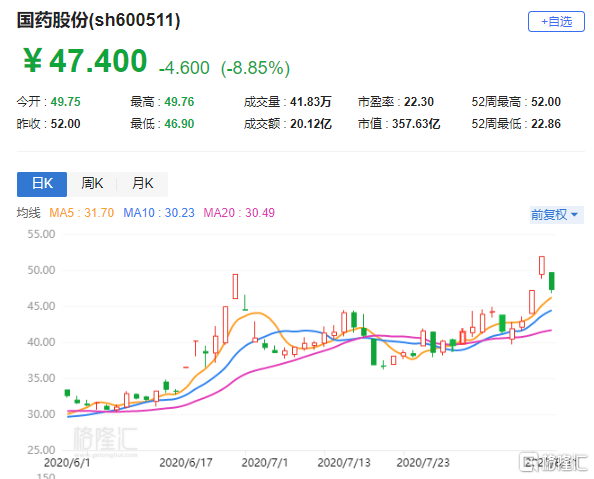Image resolution: width=594 pixels, height=479 pixels.
Task: Click the tall red candlestick near 52.00 peak
Action: [542, 266]
